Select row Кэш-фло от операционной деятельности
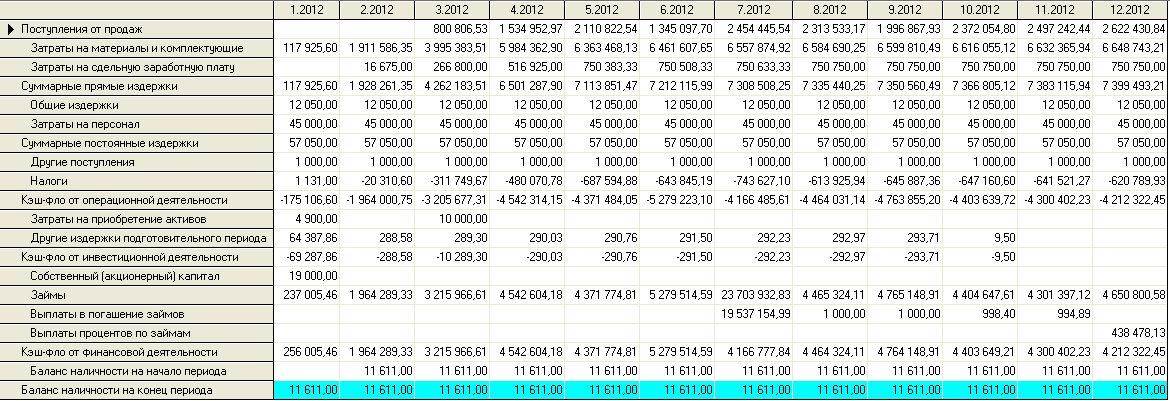 point(137,200)
